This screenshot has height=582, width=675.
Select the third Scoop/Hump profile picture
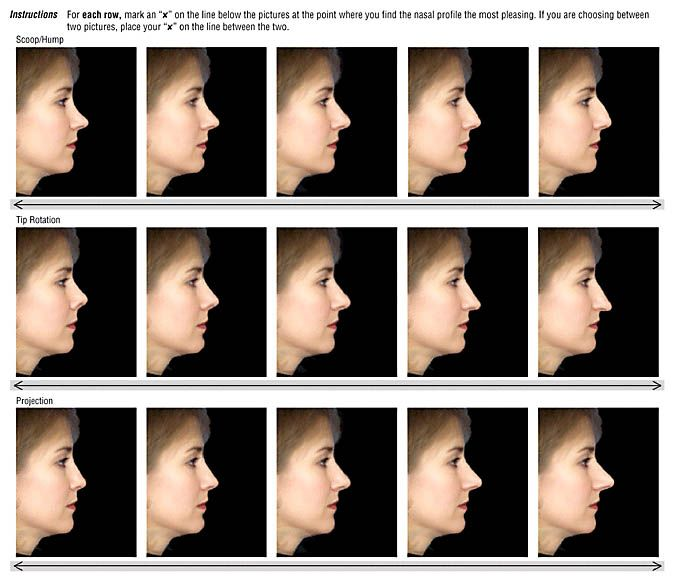[337, 122]
